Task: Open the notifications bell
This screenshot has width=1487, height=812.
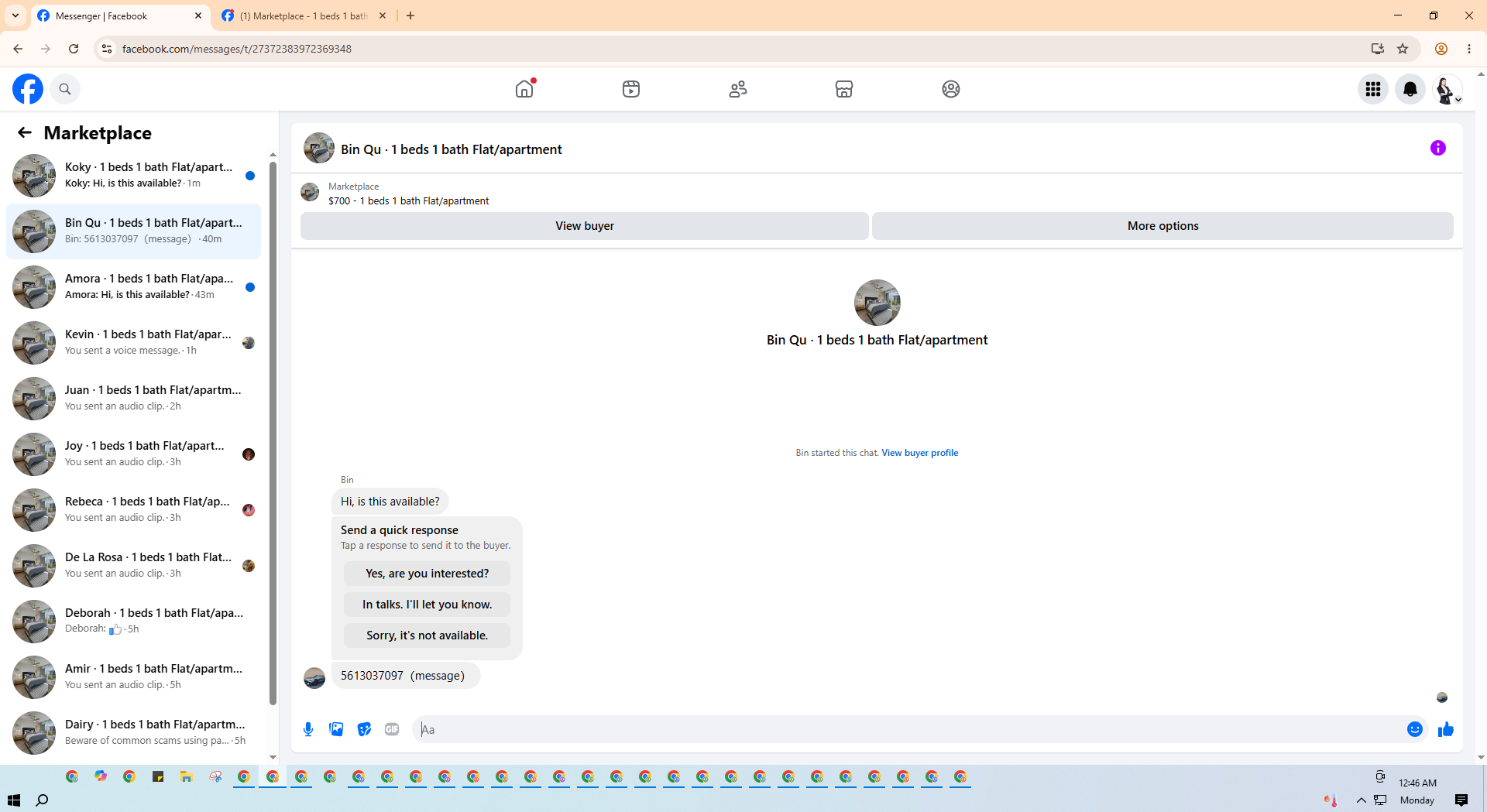Action: coord(1410,89)
